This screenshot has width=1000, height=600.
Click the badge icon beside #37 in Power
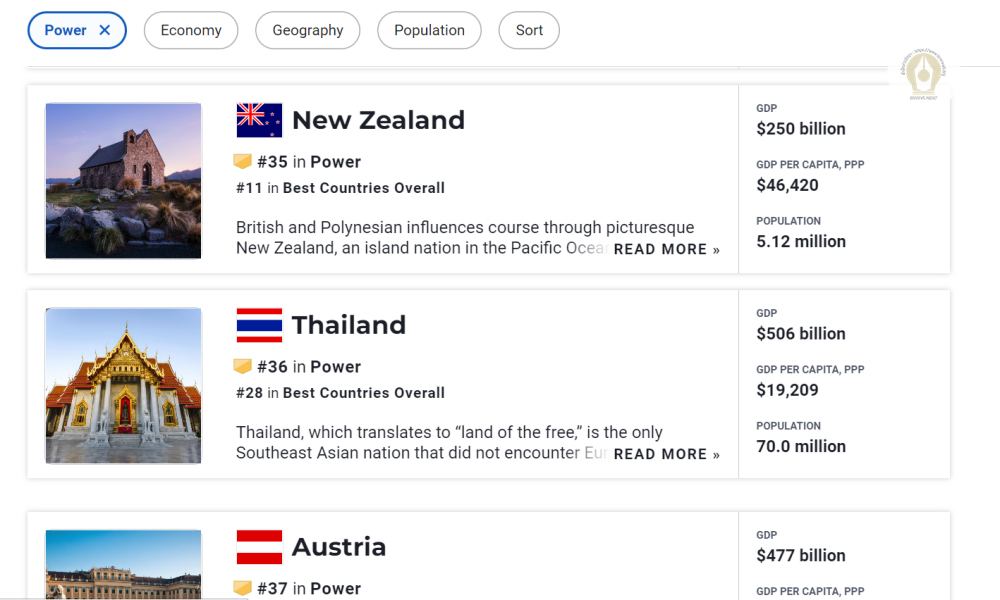point(243,588)
